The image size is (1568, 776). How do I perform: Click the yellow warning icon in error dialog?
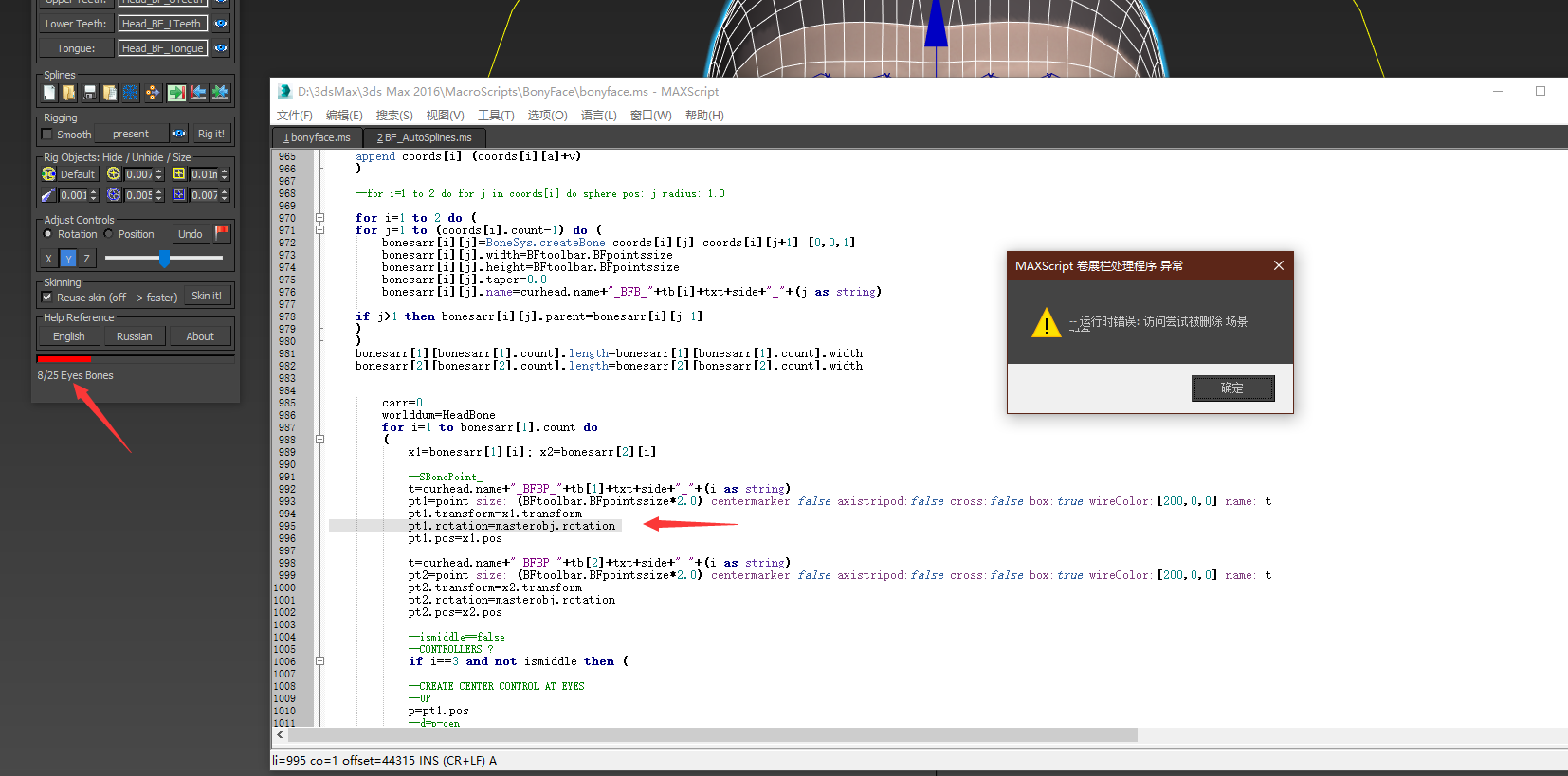coord(1046,322)
